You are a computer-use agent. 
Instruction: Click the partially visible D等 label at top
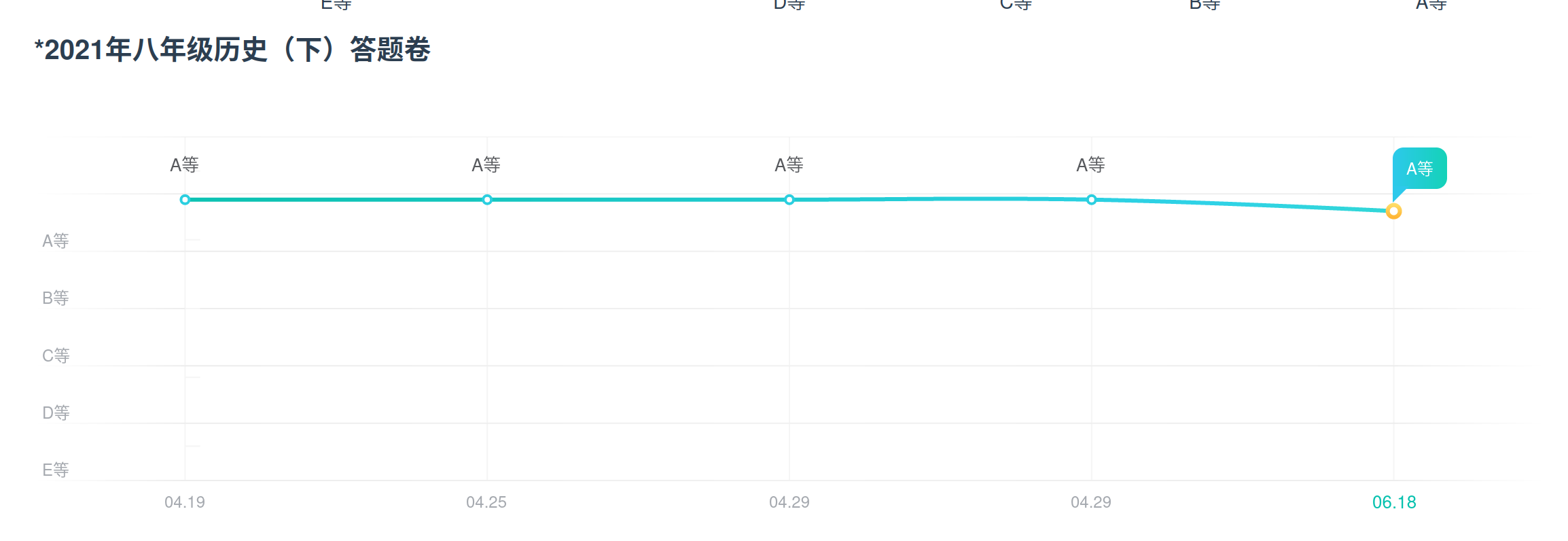pos(789,4)
